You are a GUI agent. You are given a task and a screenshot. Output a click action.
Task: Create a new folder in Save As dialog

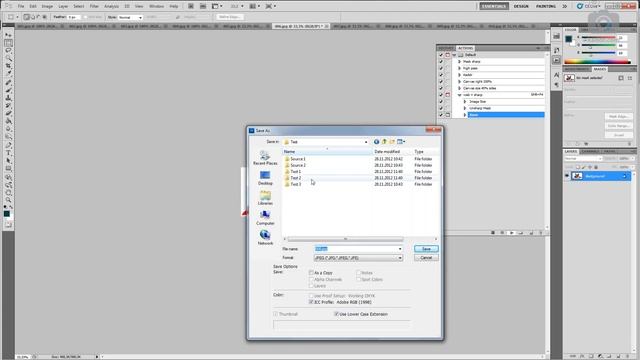click(x=392, y=142)
